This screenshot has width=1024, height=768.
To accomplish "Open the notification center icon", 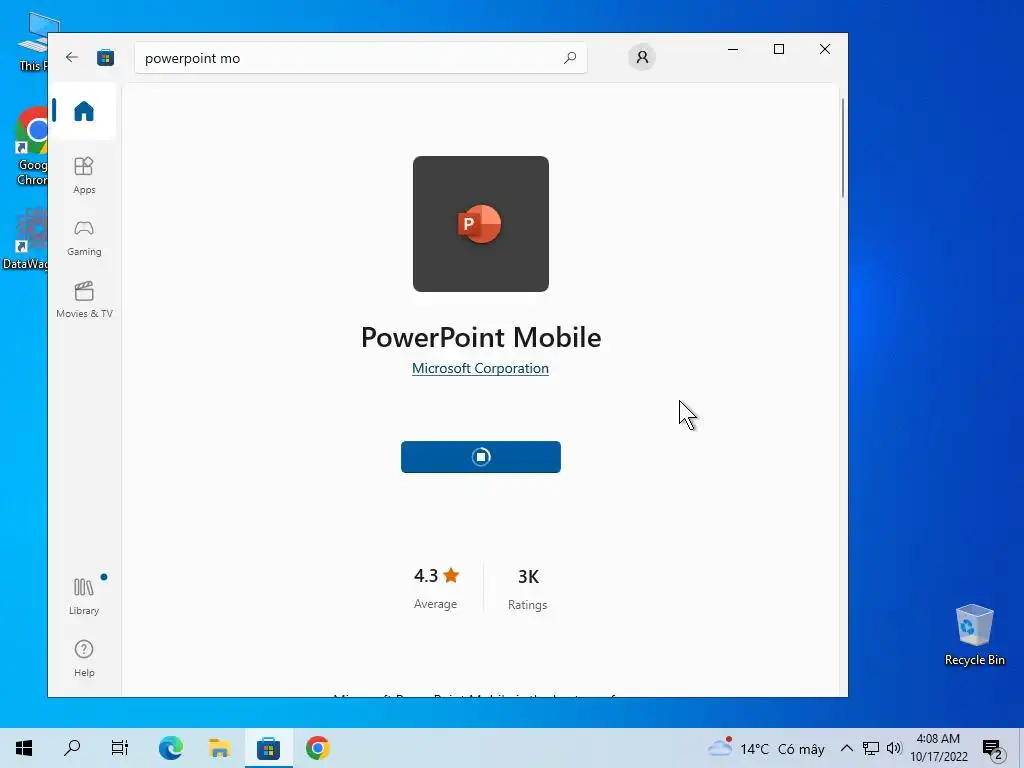I will 993,748.
